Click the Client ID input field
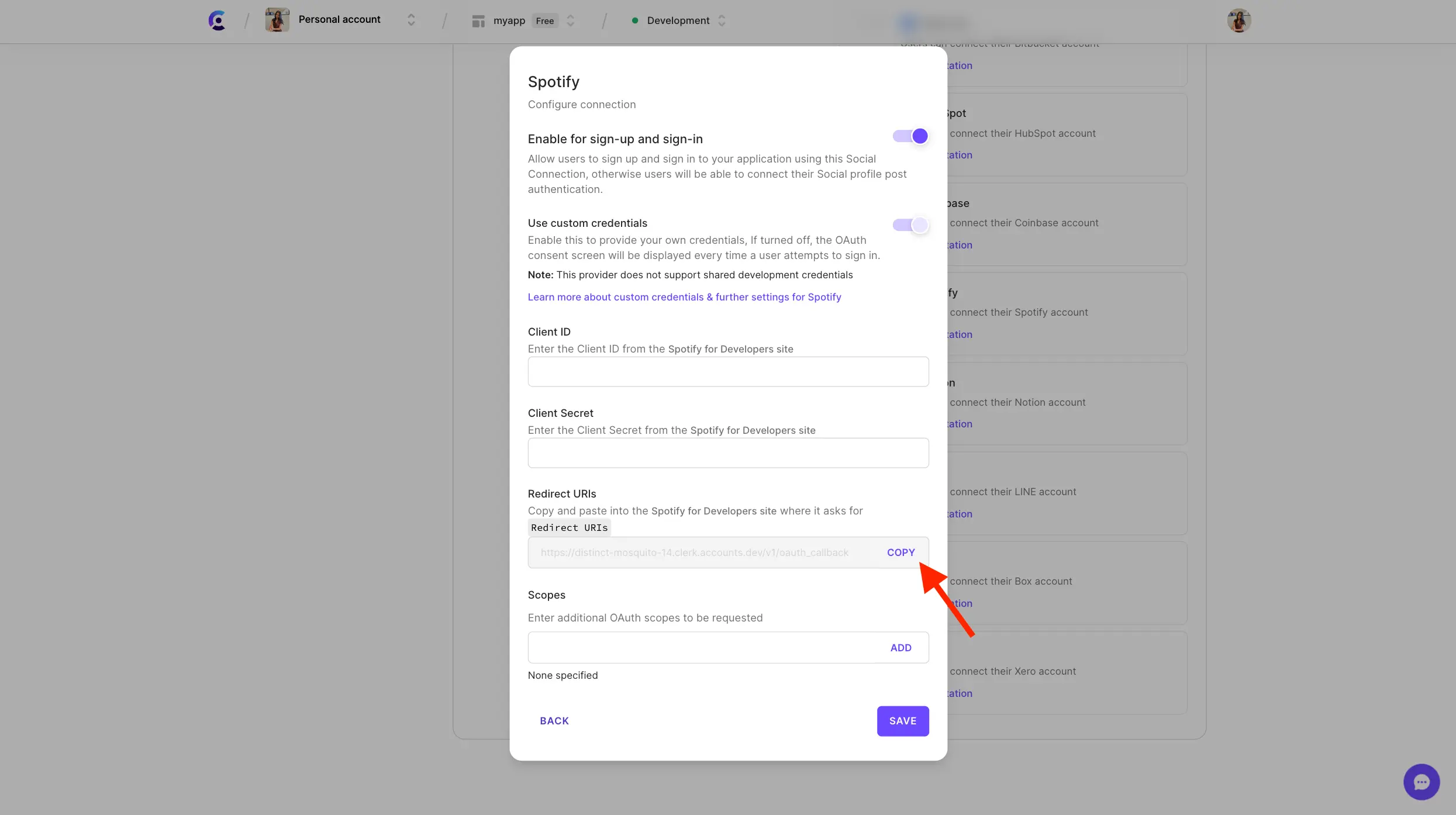 click(x=728, y=372)
